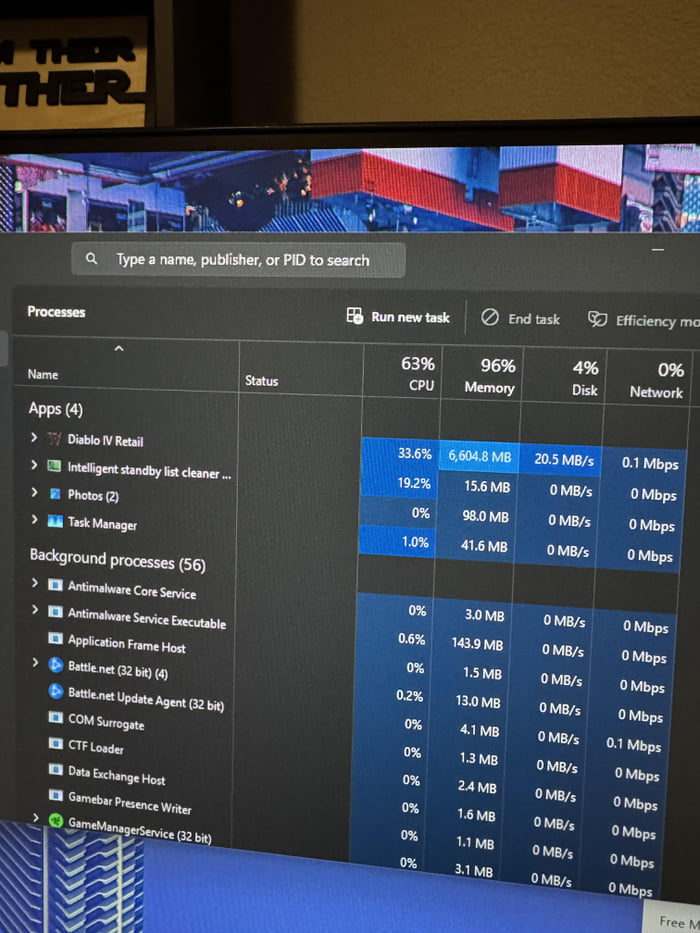The height and width of the screenshot is (933, 700).
Task: Expand Antimalware Service Executable entry
Action: click(35, 609)
